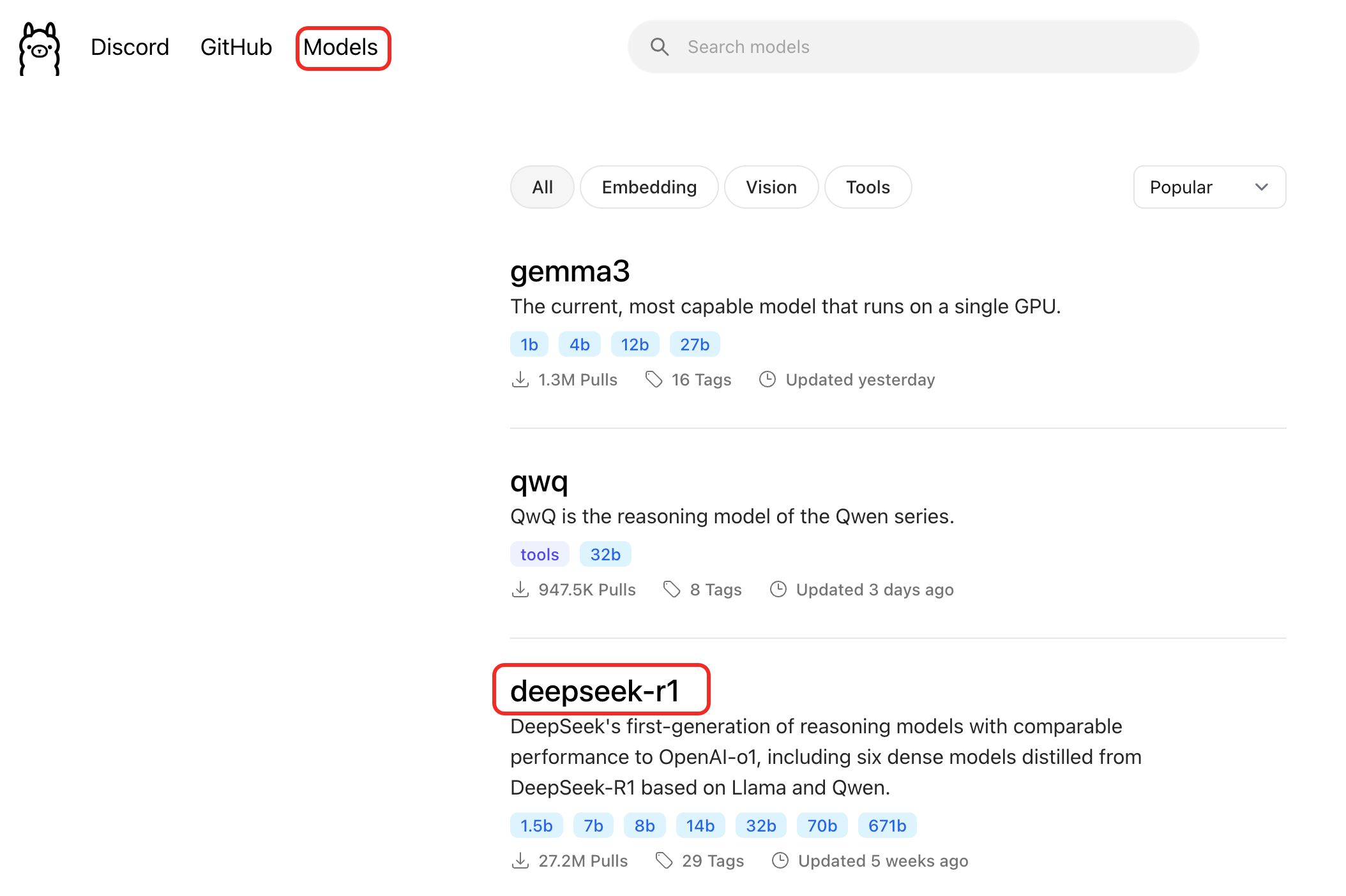The image size is (1346, 896).
Task: Click the Ollama llama logo
Action: (x=40, y=49)
